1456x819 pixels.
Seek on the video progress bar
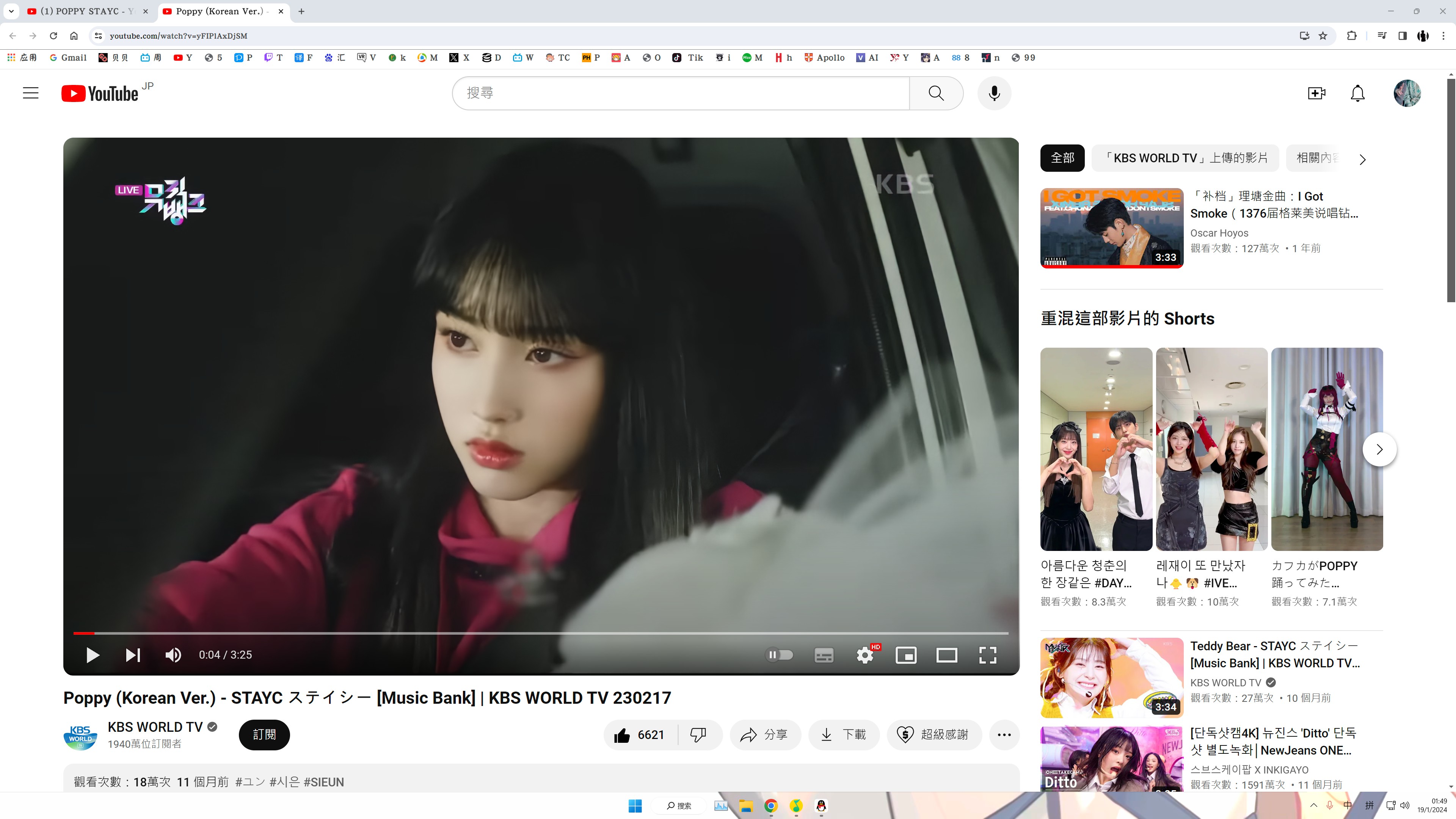tap(540, 633)
